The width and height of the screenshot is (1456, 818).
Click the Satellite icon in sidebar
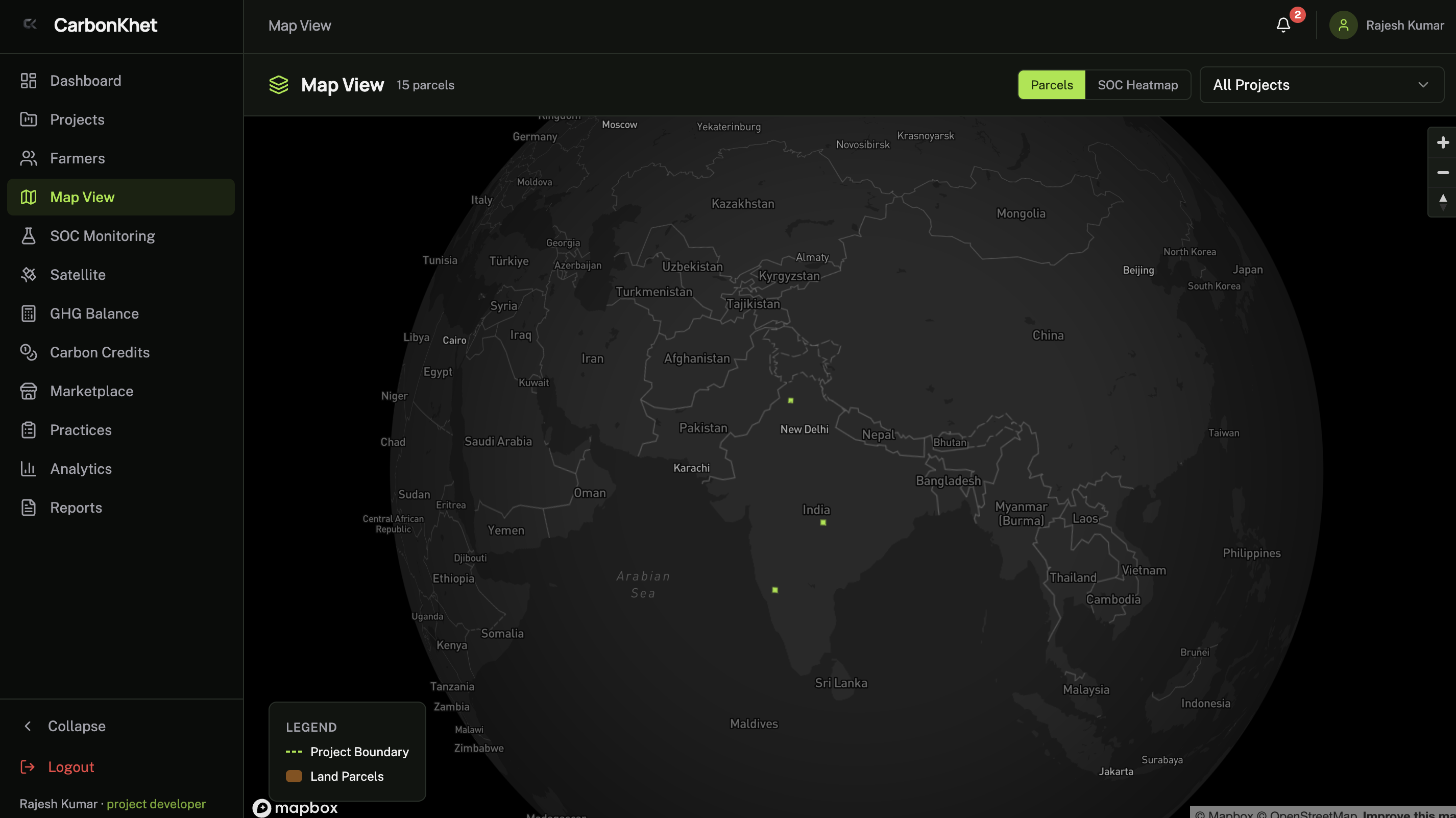28,275
